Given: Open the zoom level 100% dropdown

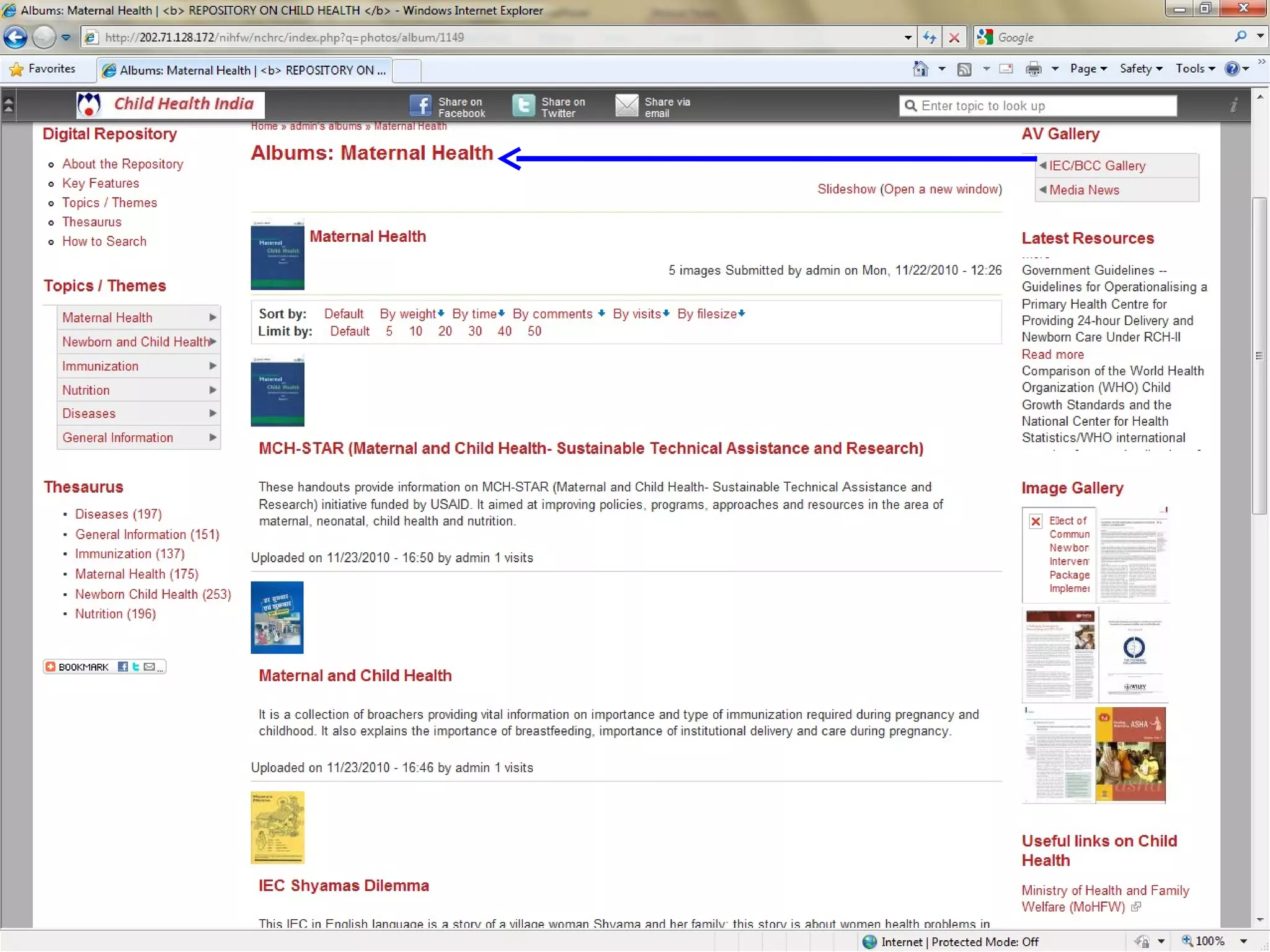Looking at the screenshot, I should click(1243, 941).
